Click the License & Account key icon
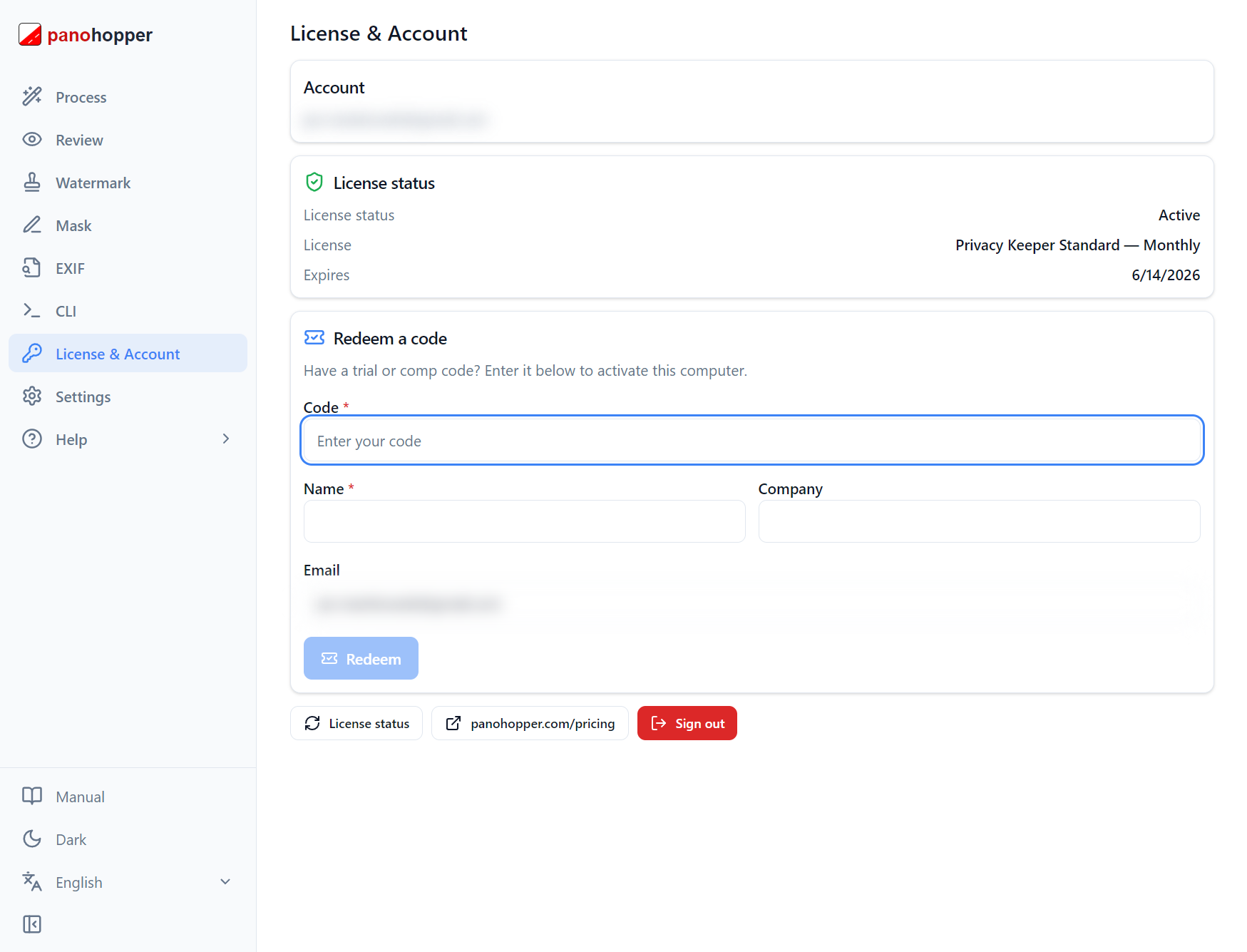 pos(32,353)
